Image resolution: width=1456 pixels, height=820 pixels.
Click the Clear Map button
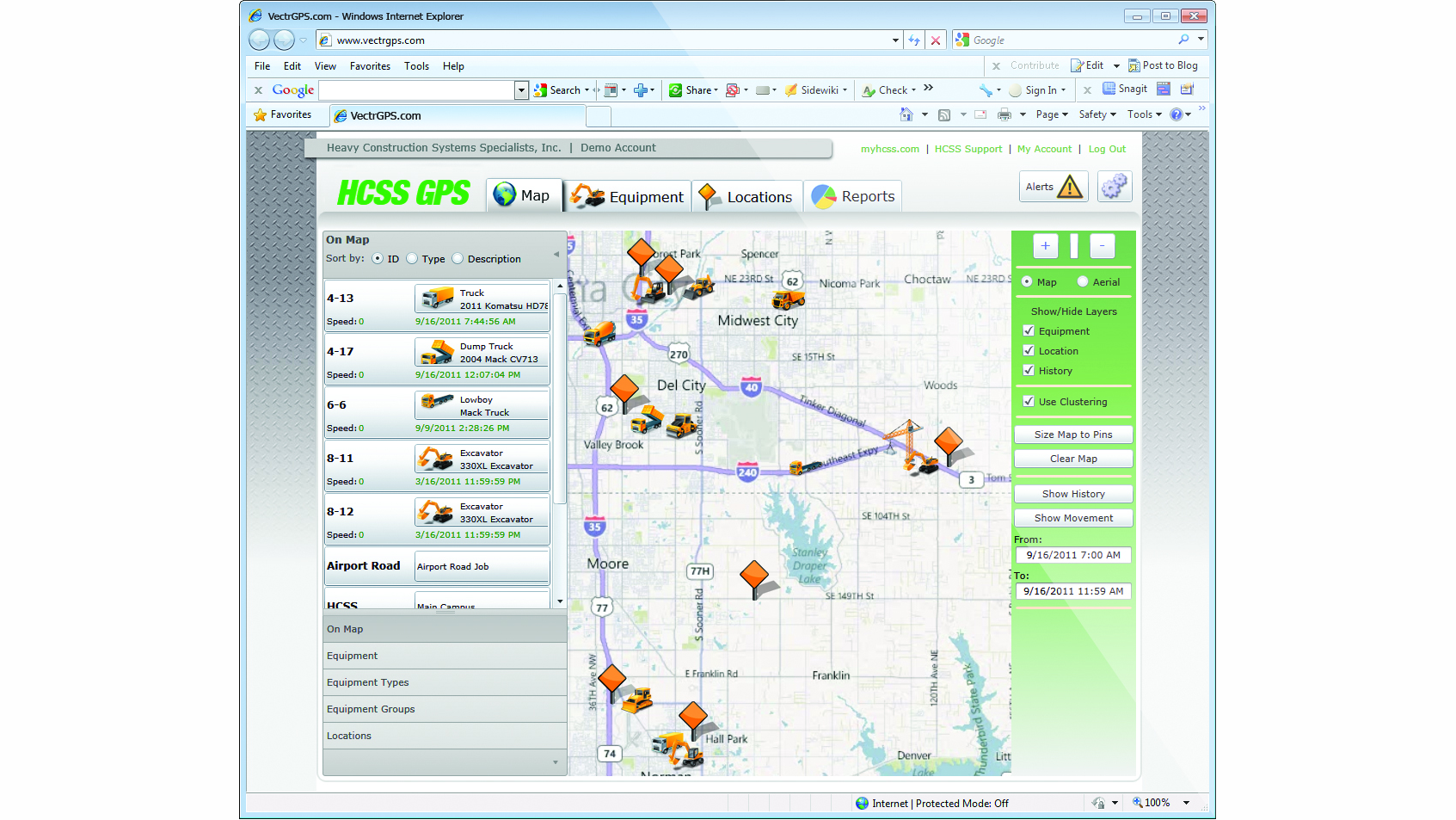[x=1073, y=459]
